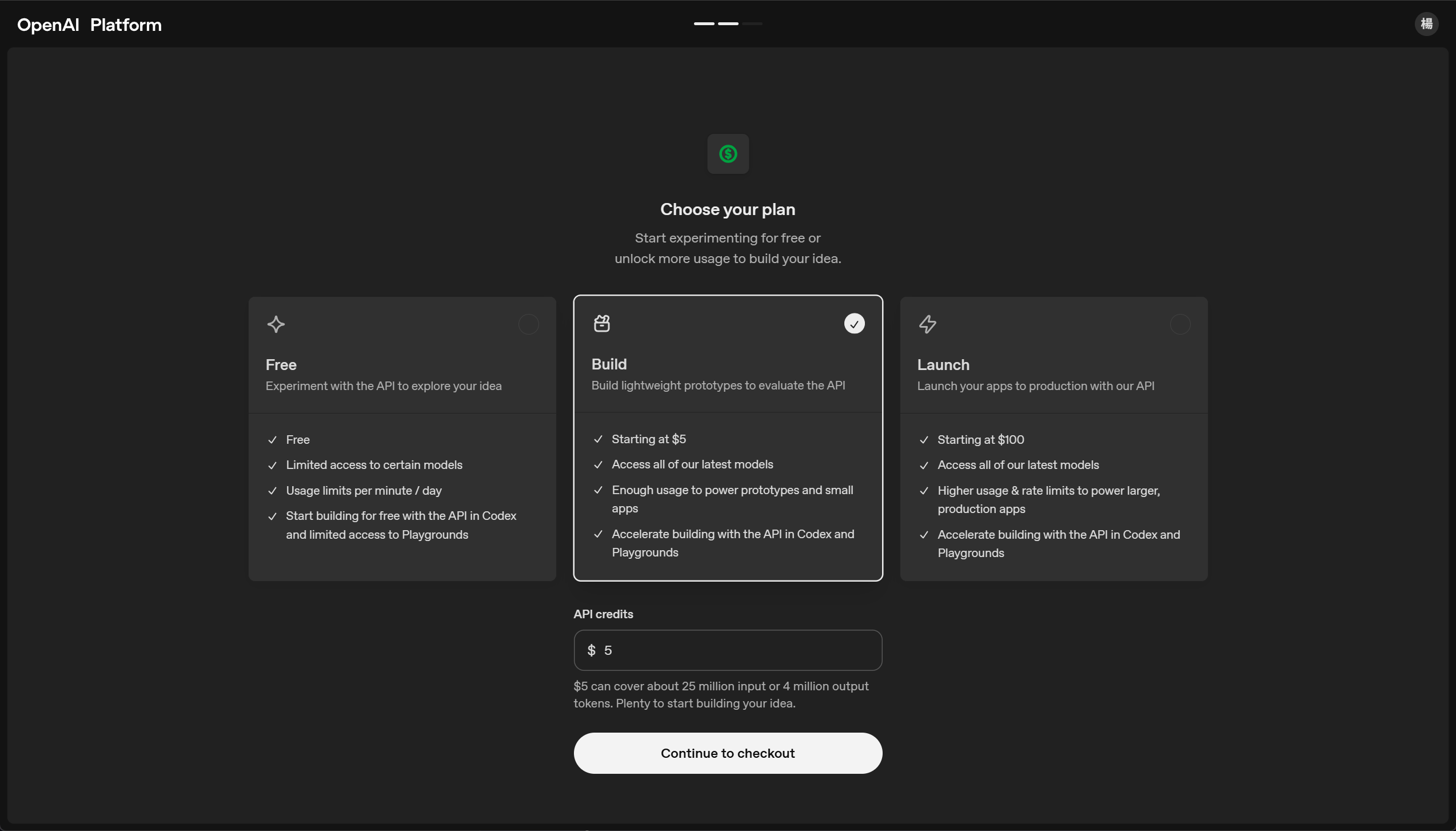This screenshot has height=831, width=1456.
Task: Click checkmark beside "Starting at $100"
Action: coord(924,440)
